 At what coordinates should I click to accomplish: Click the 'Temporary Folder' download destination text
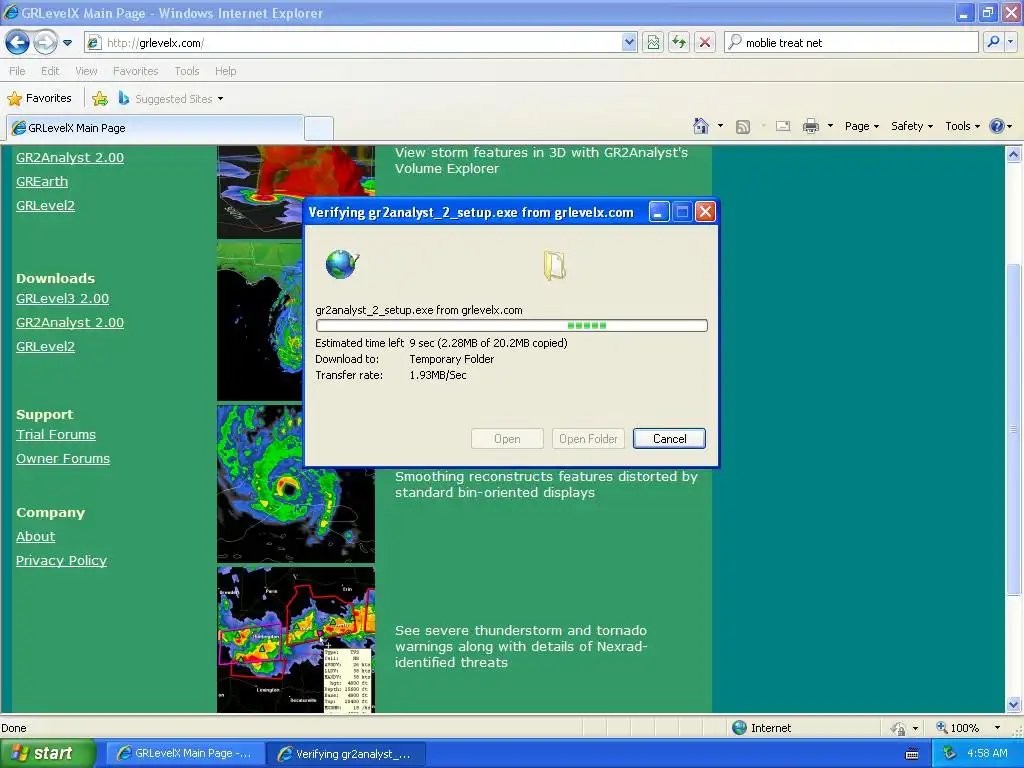coord(451,359)
